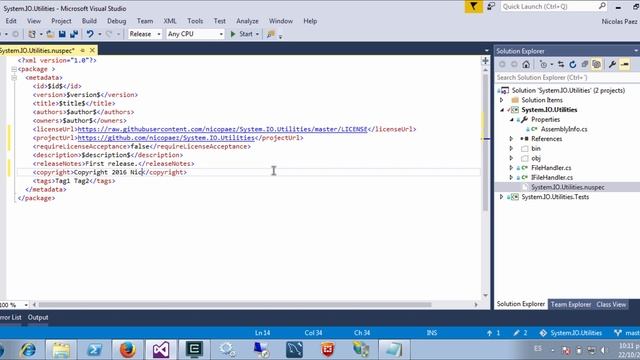Open the Analyze menu
Viewport: 640px width, 360px height.
point(247,21)
